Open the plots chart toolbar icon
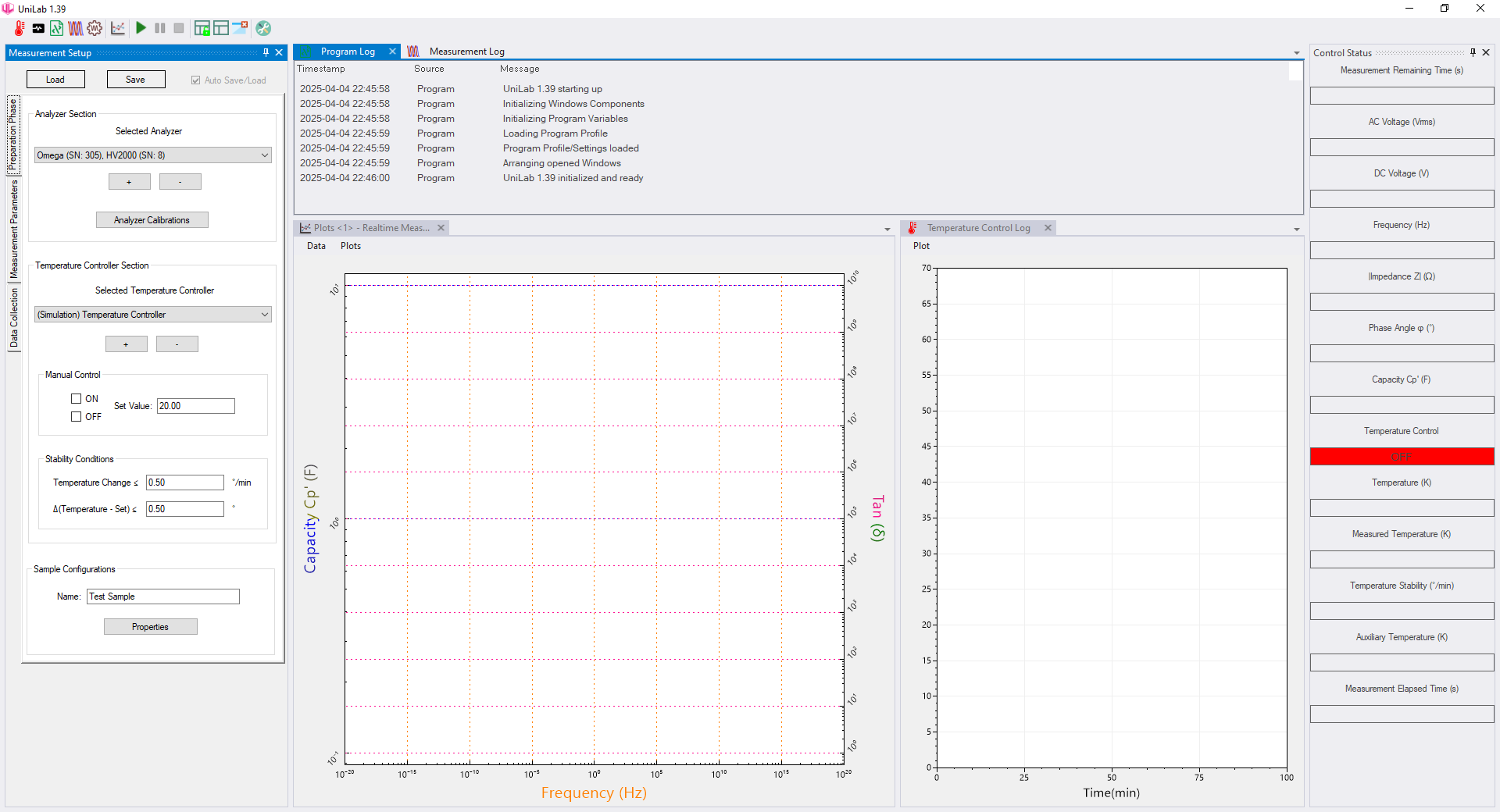Screen dimensions: 1500x812 coord(118,28)
